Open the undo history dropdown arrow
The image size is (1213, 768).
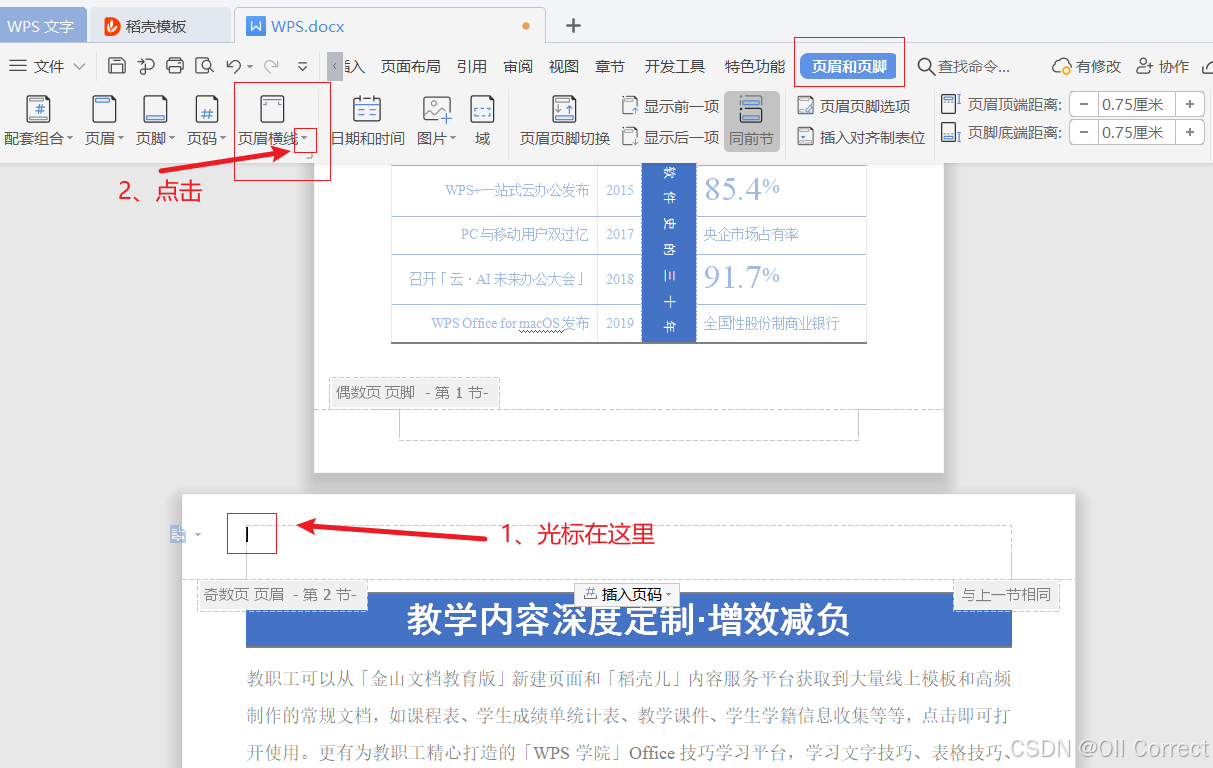(249, 67)
